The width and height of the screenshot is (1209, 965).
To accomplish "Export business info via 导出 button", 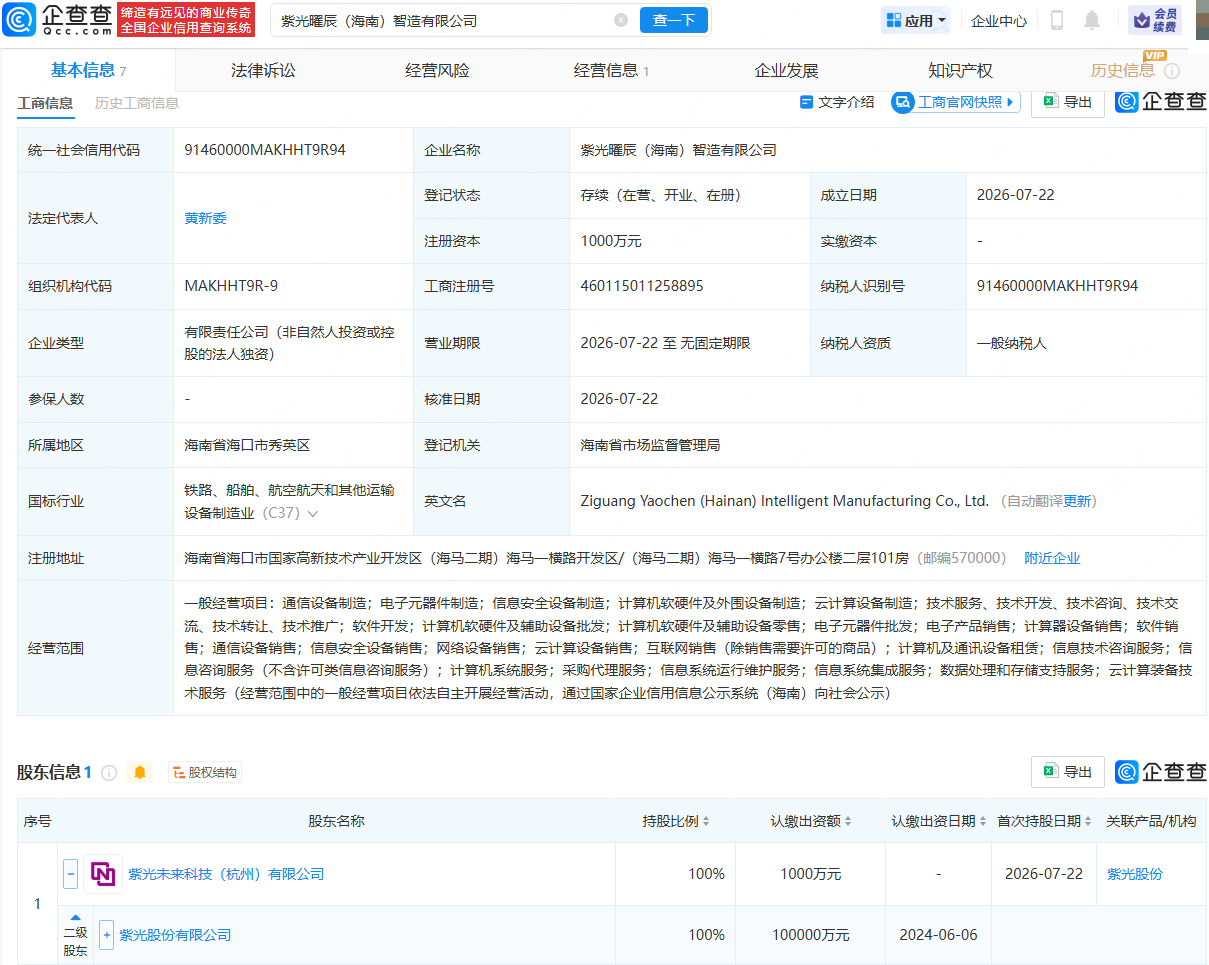I will click(x=1068, y=102).
